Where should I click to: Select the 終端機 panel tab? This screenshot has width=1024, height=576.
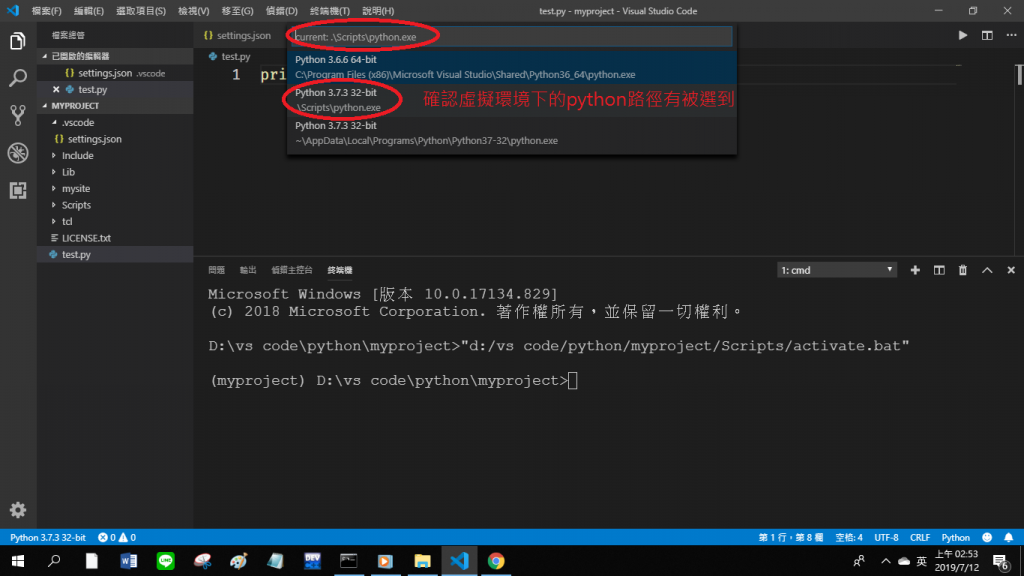click(340, 270)
